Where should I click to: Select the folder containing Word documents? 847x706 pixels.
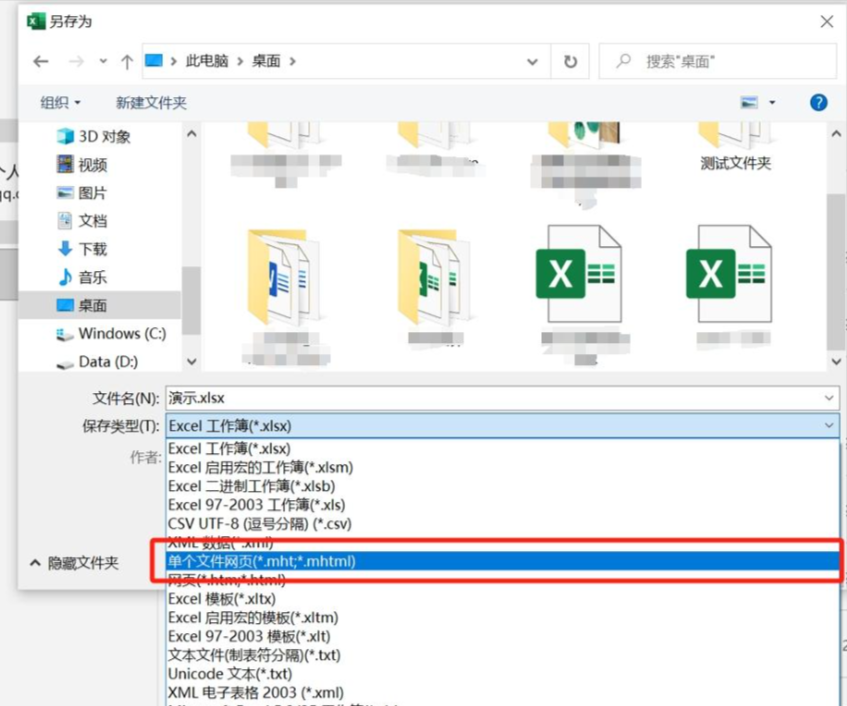click(285, 277)
